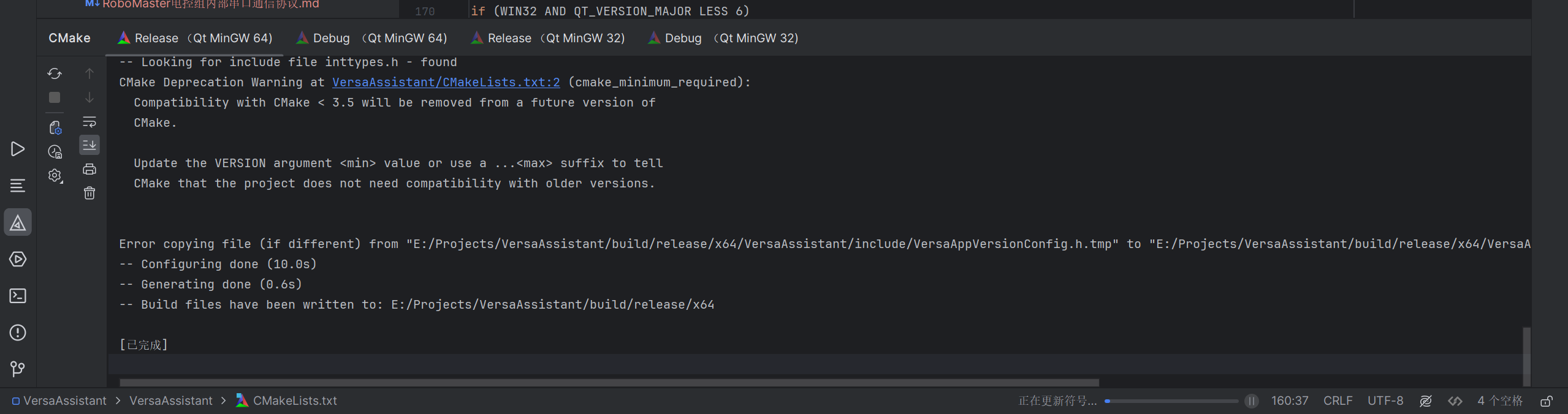Clear CMake output with trash icon
The height and width of the screenshot is (414, 1568).
pos(89,194)
